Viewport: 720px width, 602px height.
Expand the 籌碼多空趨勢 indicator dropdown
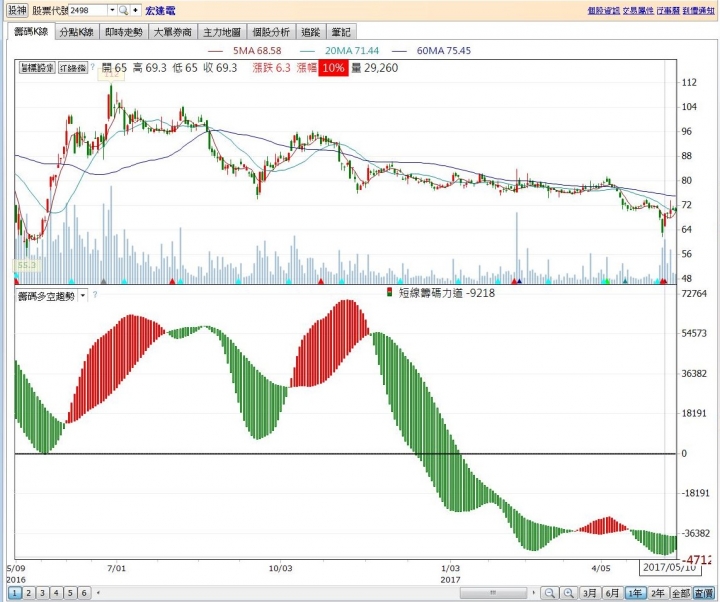coord(83,296)
